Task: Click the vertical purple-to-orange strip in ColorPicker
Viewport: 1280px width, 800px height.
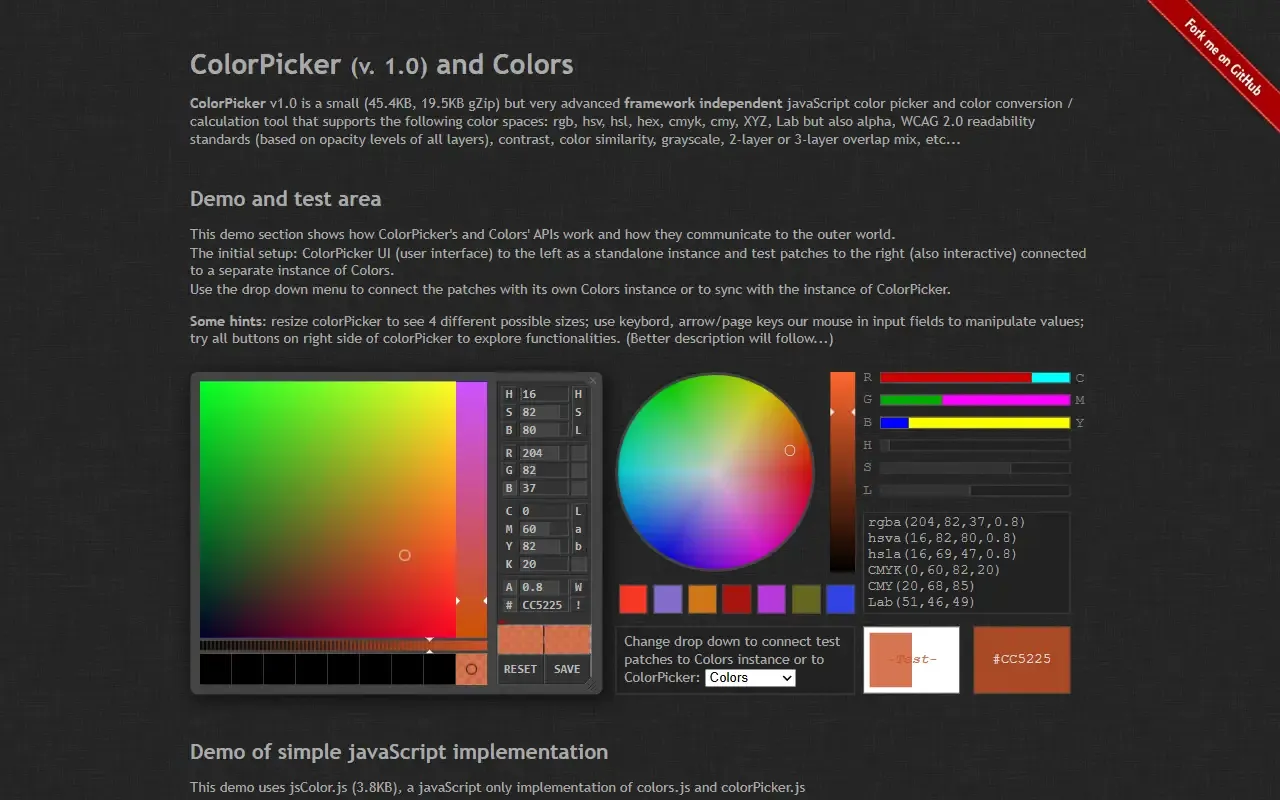Action: tap(472, 509)
